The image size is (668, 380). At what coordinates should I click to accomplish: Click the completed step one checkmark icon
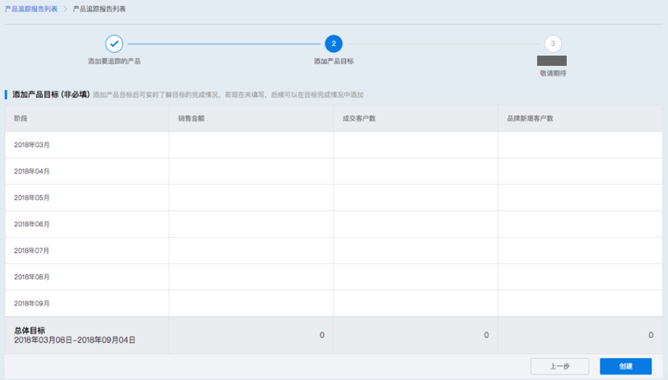[114, 43]
